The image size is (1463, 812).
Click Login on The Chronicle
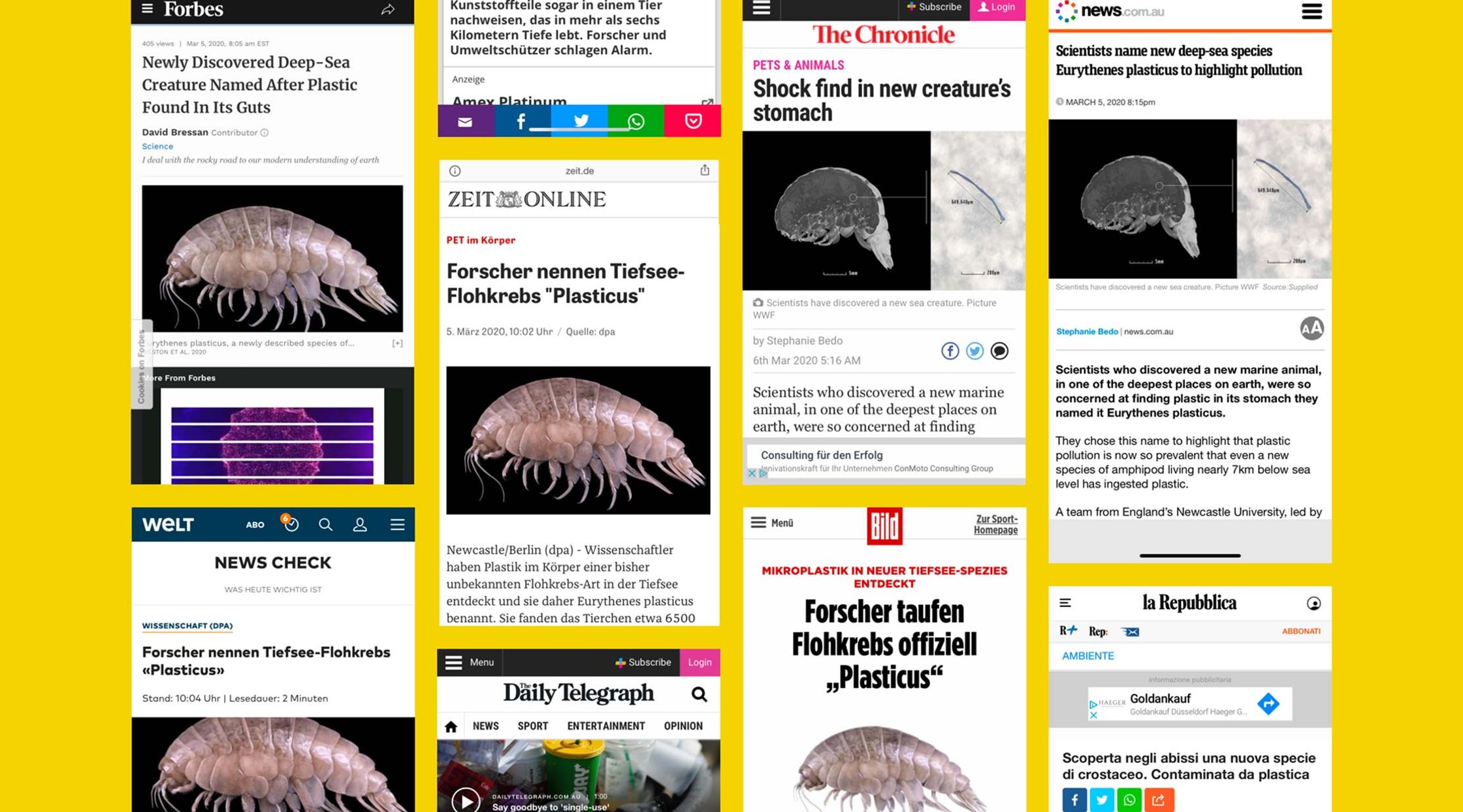[x=997, y=8]
